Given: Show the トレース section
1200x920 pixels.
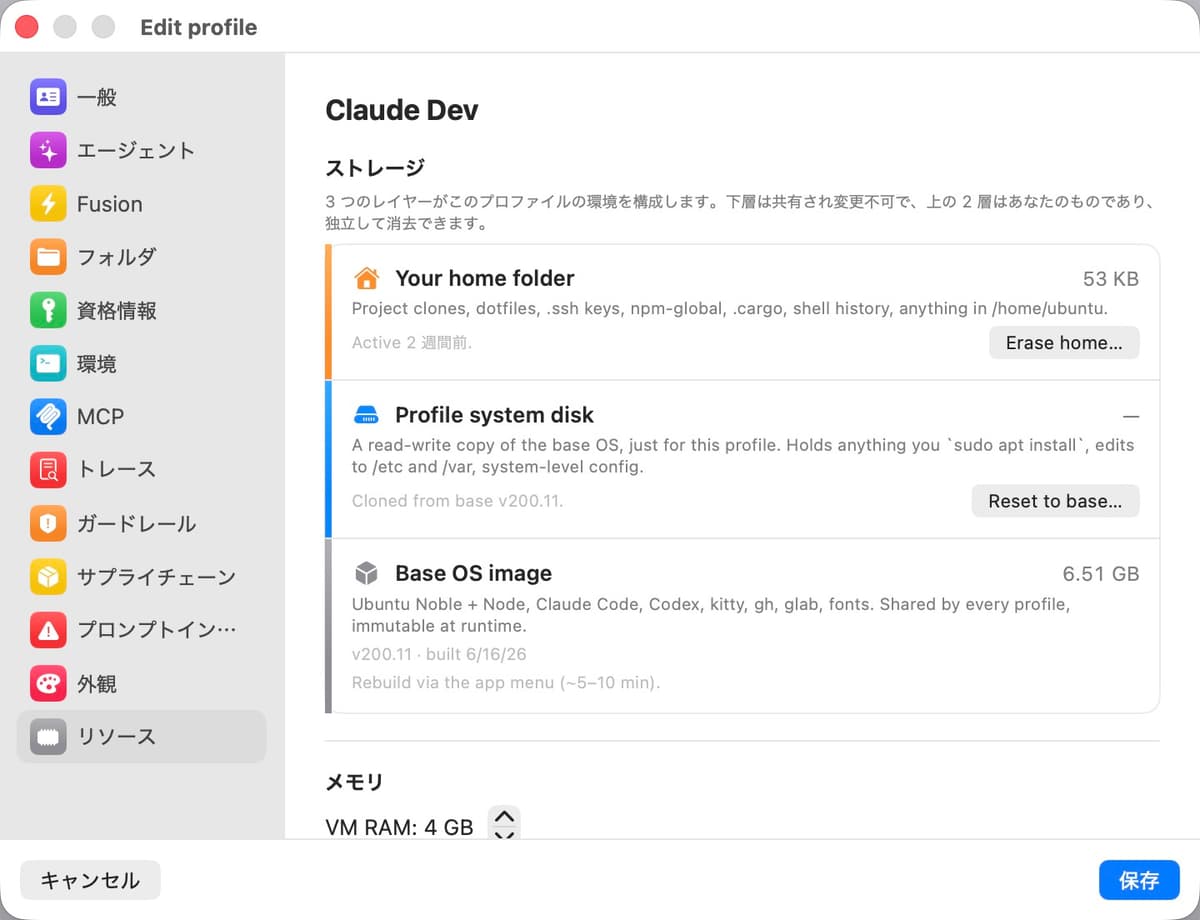Looking at the screenshot, I should tap(142, 469).
